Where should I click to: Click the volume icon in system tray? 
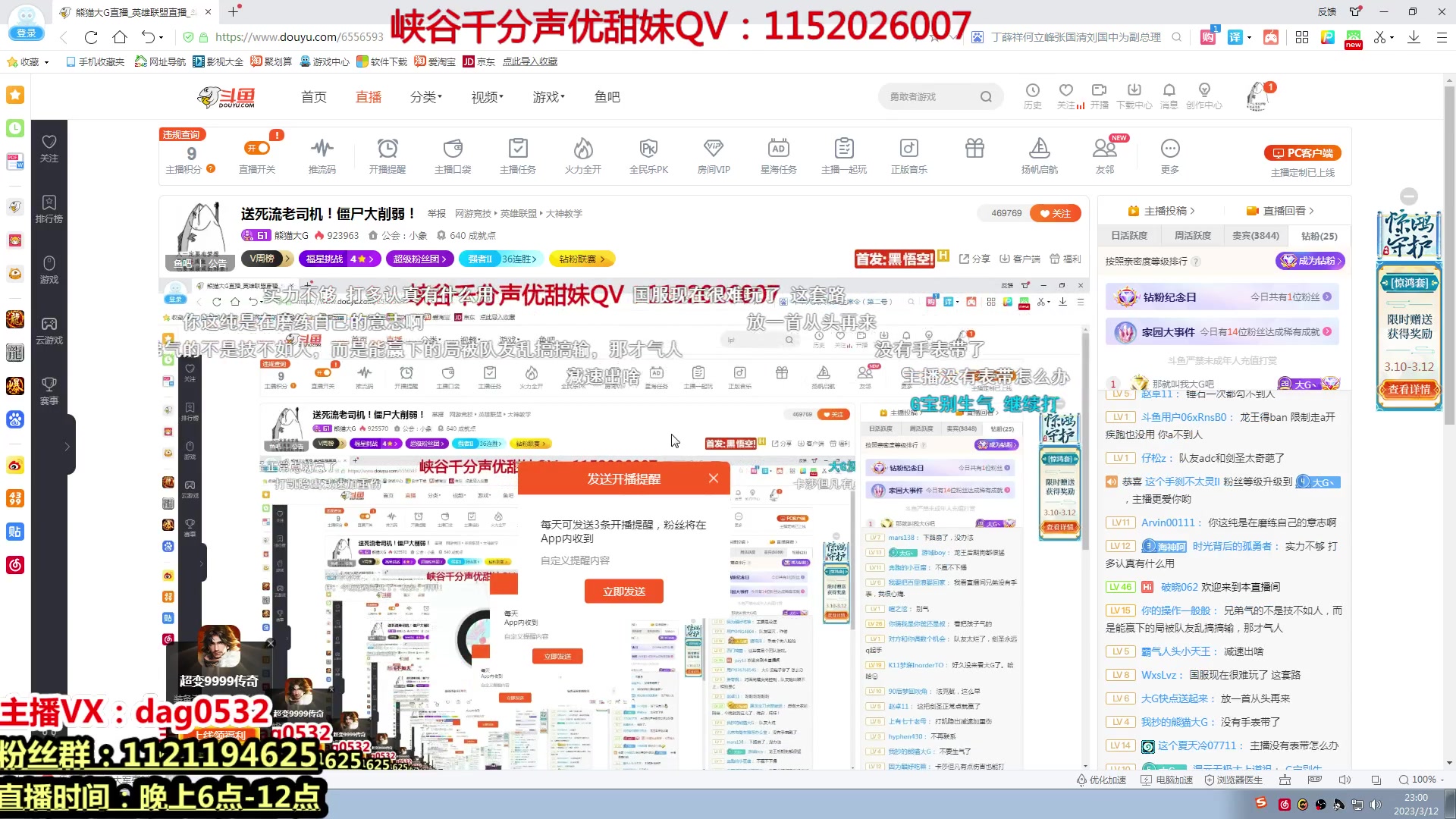coord(1376,805)
